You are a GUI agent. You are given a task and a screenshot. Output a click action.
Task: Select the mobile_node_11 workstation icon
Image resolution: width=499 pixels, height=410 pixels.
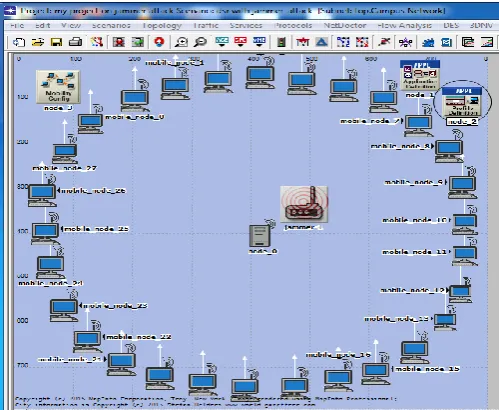(465, 255)
